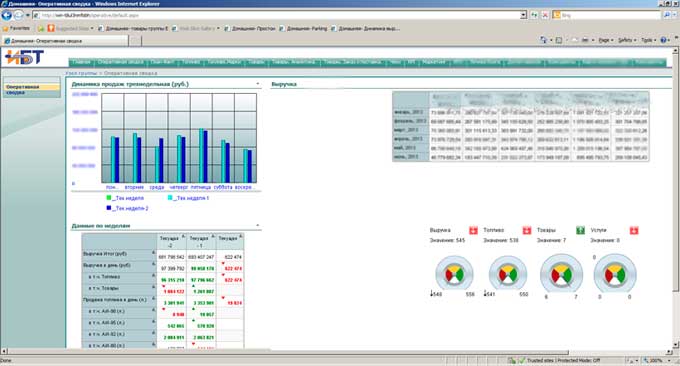The image size is (680, 366).
Task: Click the Add to Favorites Bar icon
Action: (x=41, y=28)
